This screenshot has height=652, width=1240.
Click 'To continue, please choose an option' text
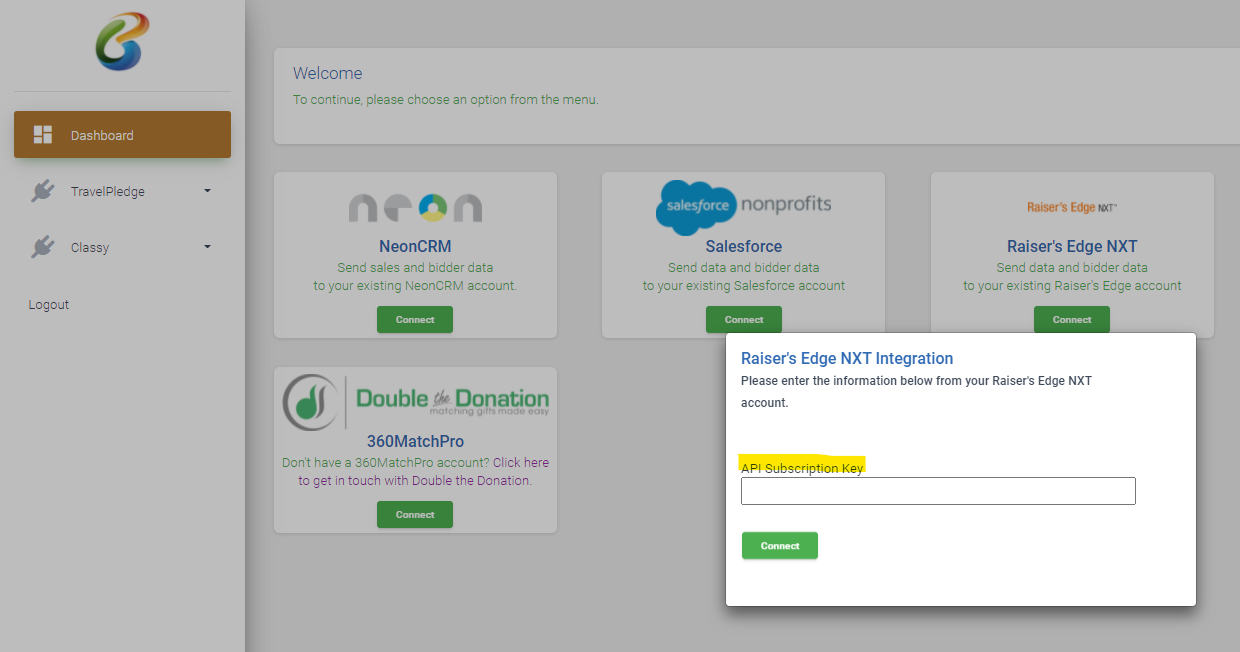(446, 100)
